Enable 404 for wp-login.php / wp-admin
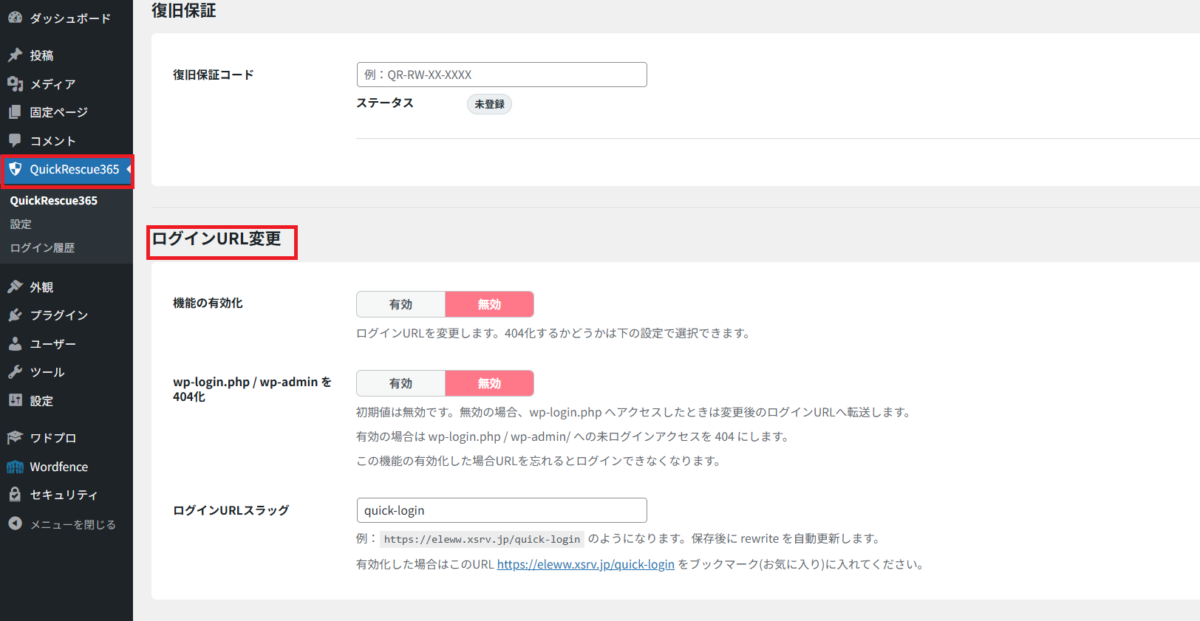 pyautogui.click(x=400, y=383)
